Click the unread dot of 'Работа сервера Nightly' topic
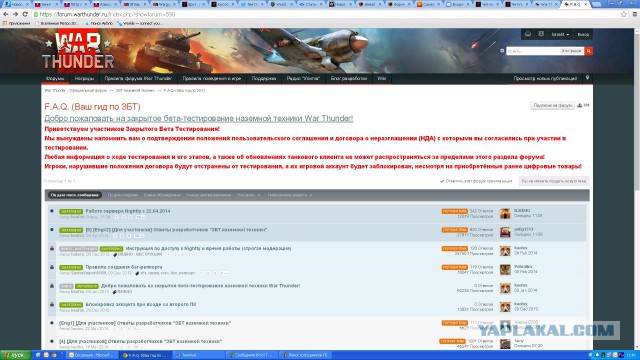The image size is (640, 360). click(x=52, y=211)
